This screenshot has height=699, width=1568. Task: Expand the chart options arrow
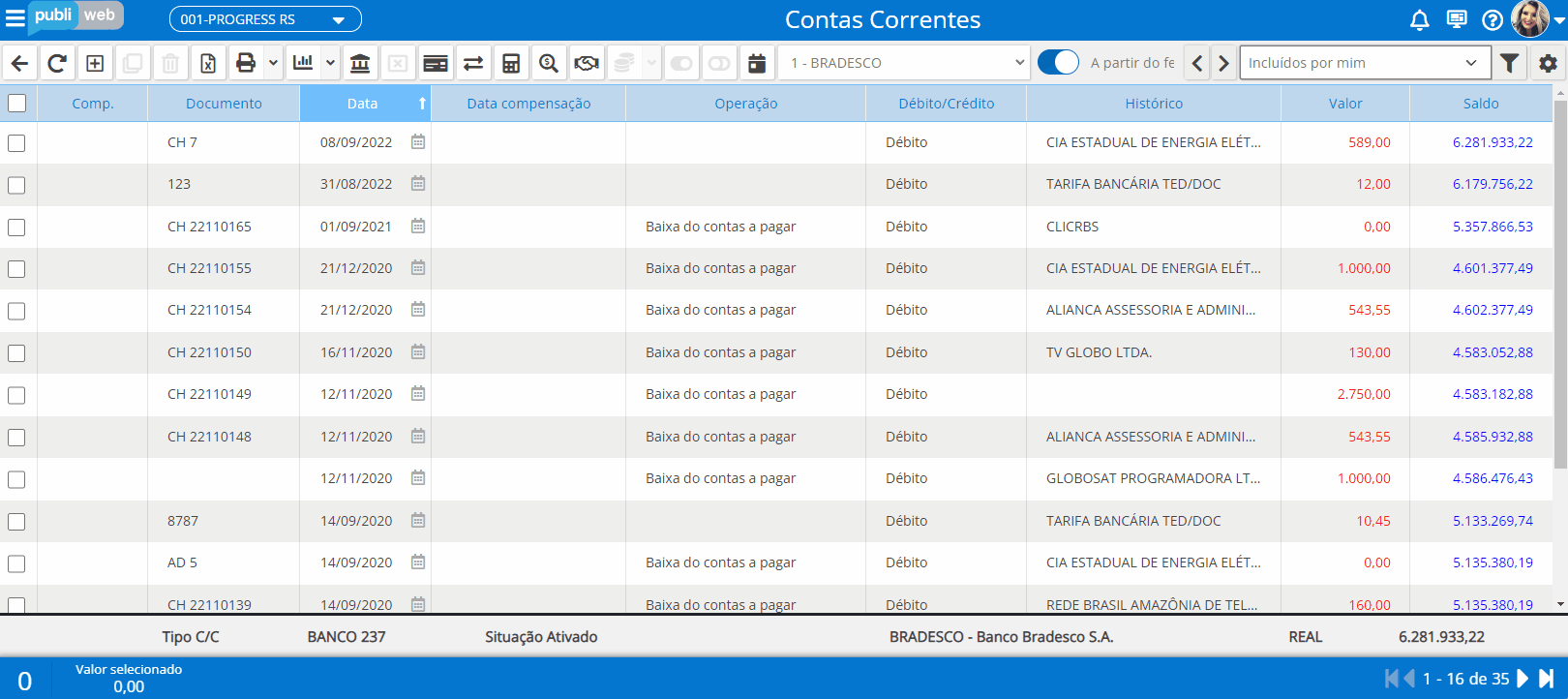point(330,63)
